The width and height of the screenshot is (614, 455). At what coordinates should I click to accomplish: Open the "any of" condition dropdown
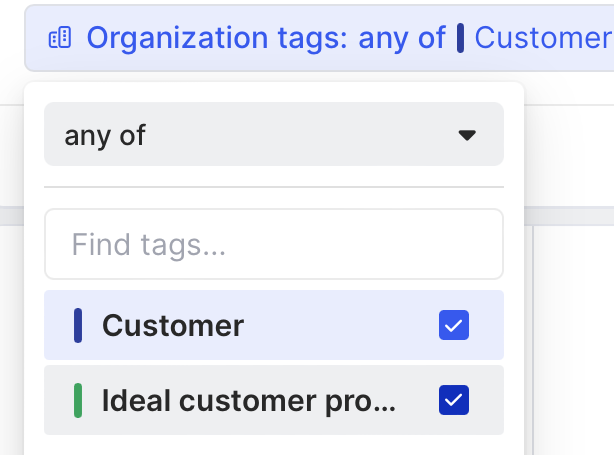tap(273, 135)
